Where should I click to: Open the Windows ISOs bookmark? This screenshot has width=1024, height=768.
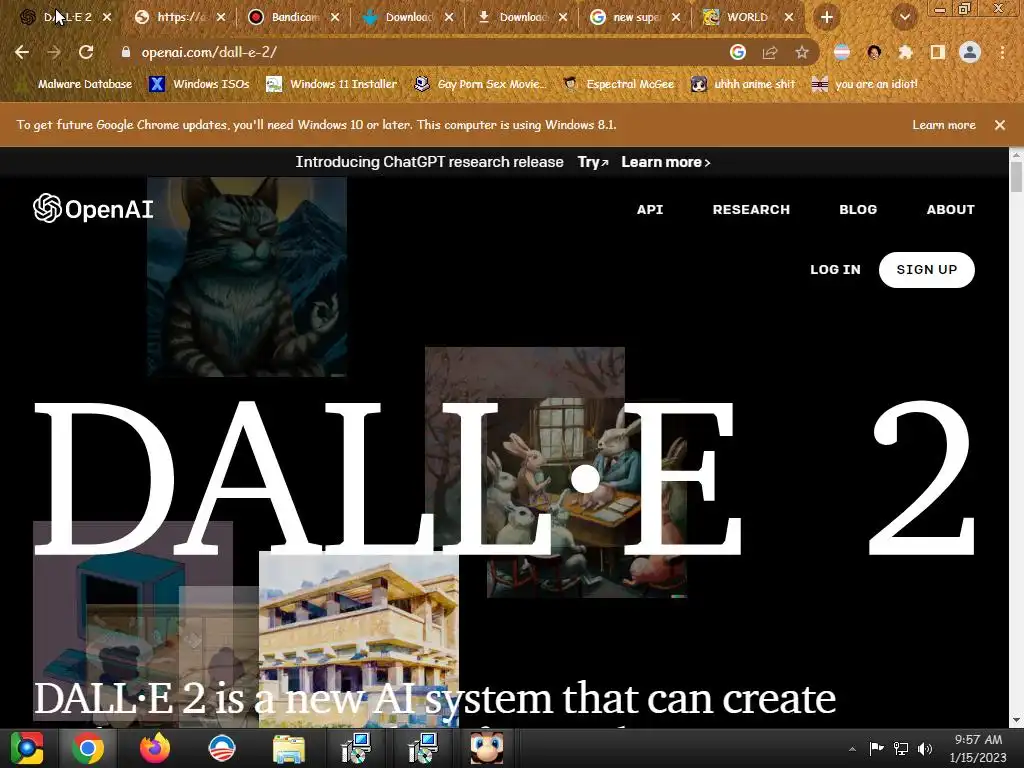click(200, 84)
